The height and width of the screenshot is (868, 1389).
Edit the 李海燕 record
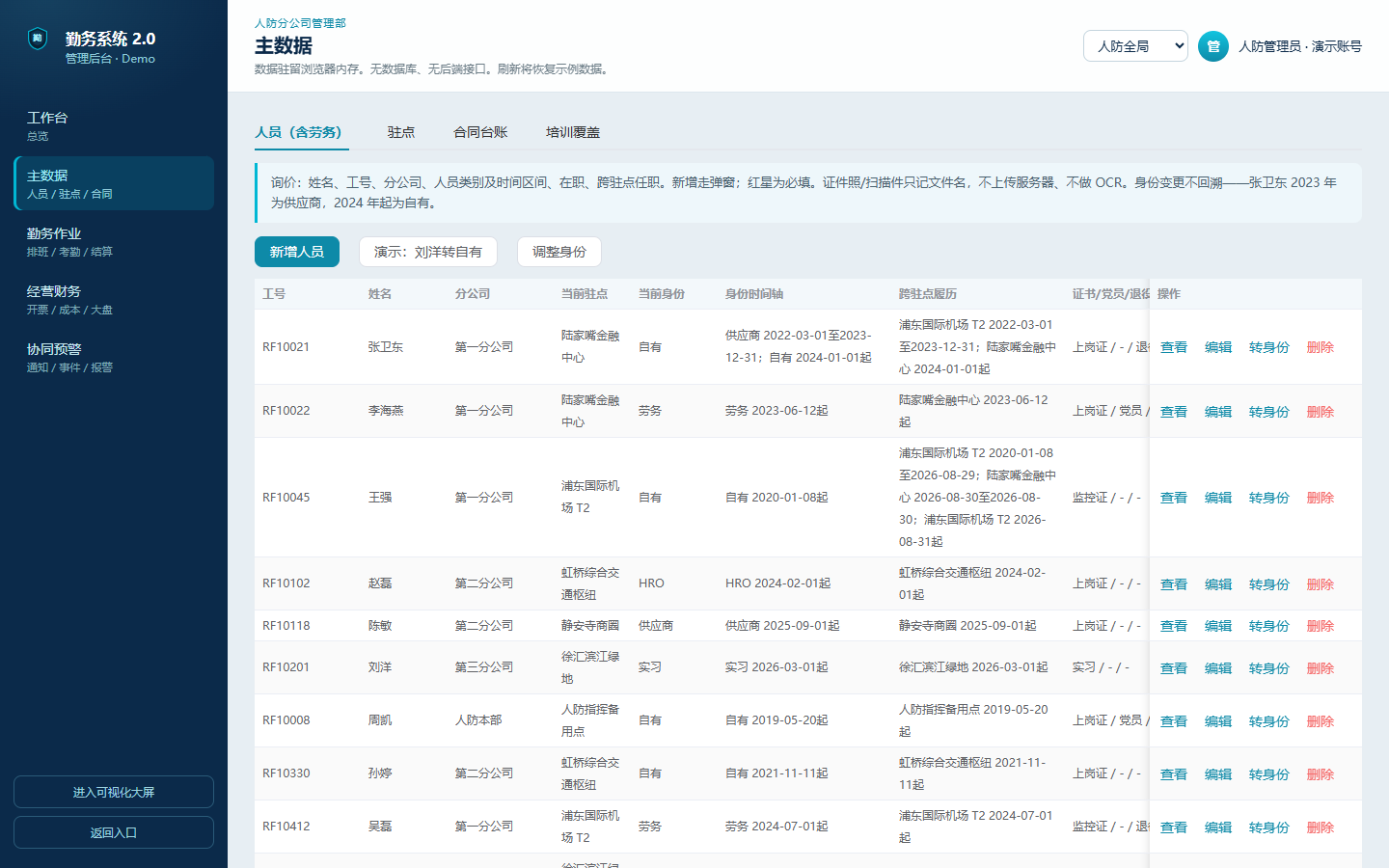click(x=1218, y=412)
